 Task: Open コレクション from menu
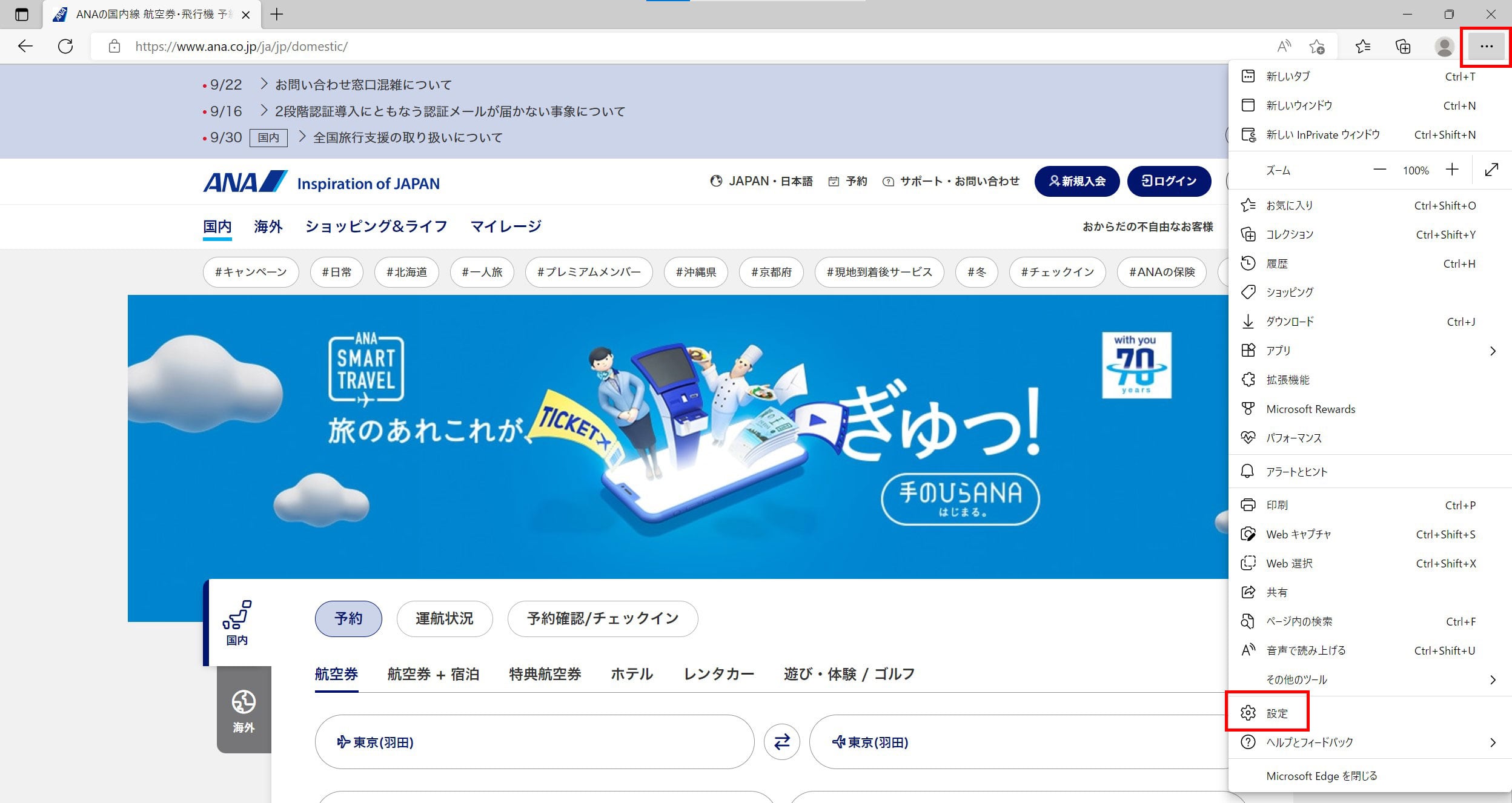pos(1370,234)
